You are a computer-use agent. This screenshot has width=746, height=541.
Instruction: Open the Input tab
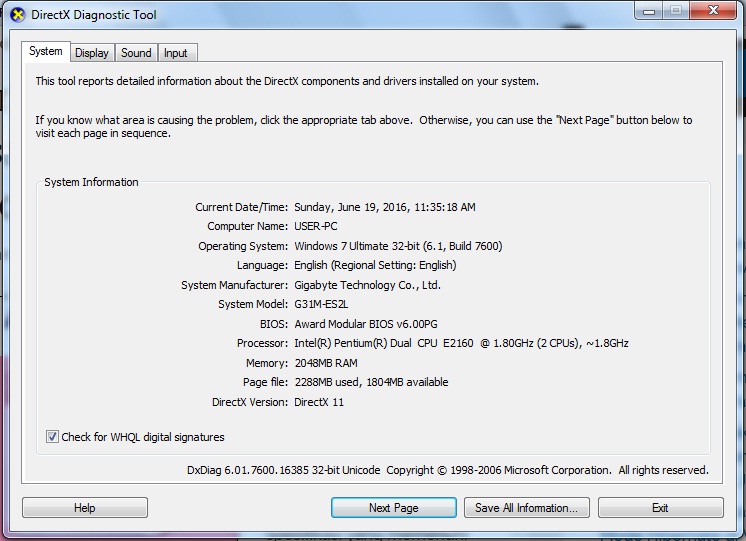[x=176, y=53]
